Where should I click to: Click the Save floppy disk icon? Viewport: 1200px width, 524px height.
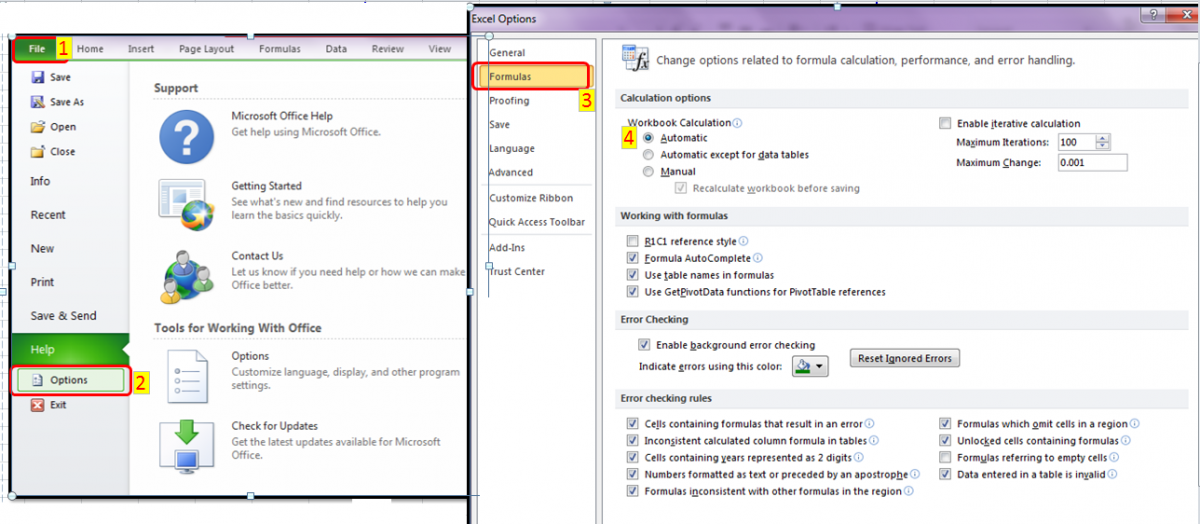point(38,77)
